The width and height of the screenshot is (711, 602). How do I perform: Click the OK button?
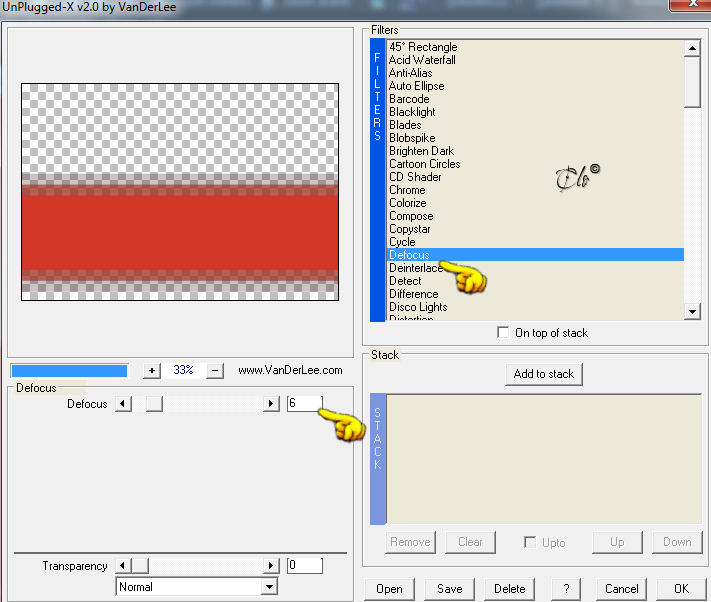[x=682, y=589]
